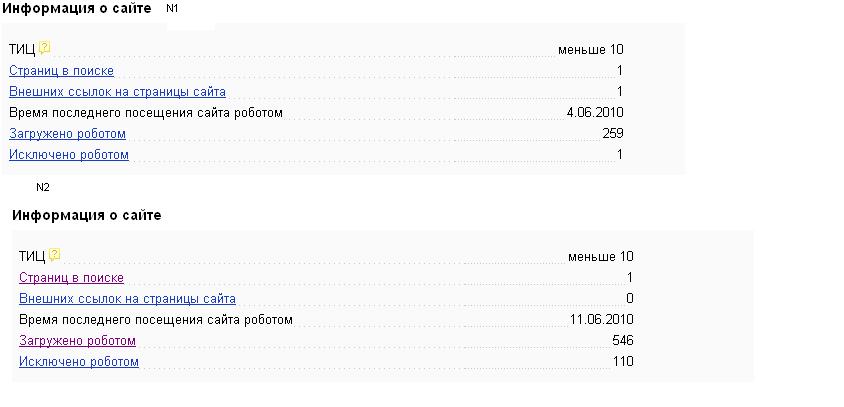Click the N1 label
The image size is (844, 407).
pos(172,9)
